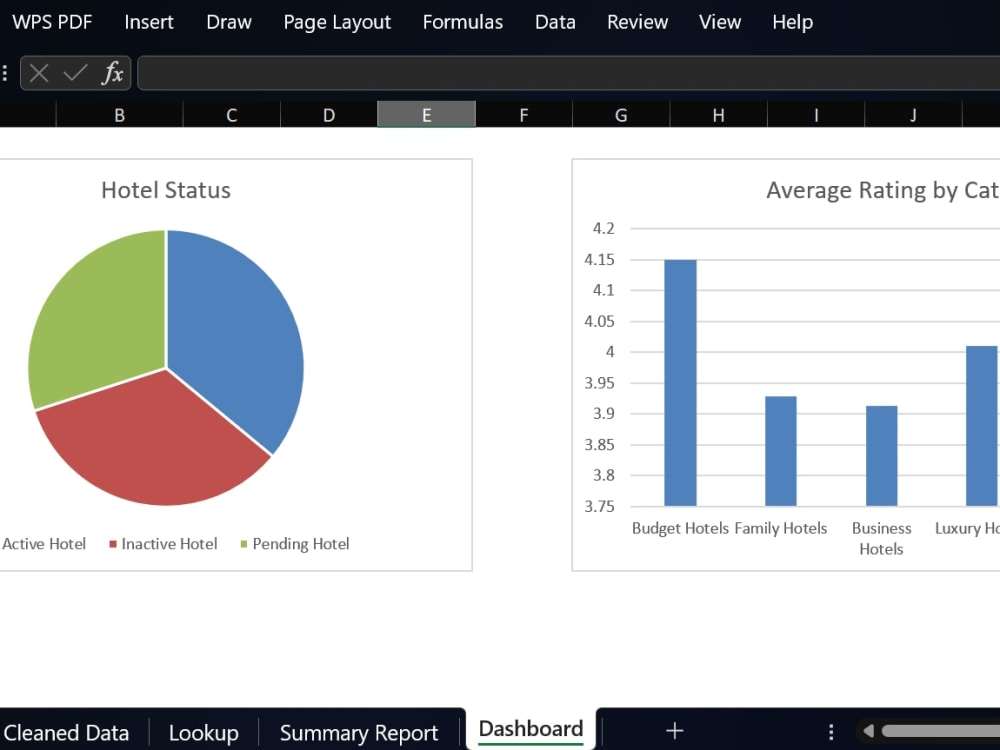Click the Budget Hotels bar
The height and width of the screenshot is (750, 1000).
pos(680,383)
